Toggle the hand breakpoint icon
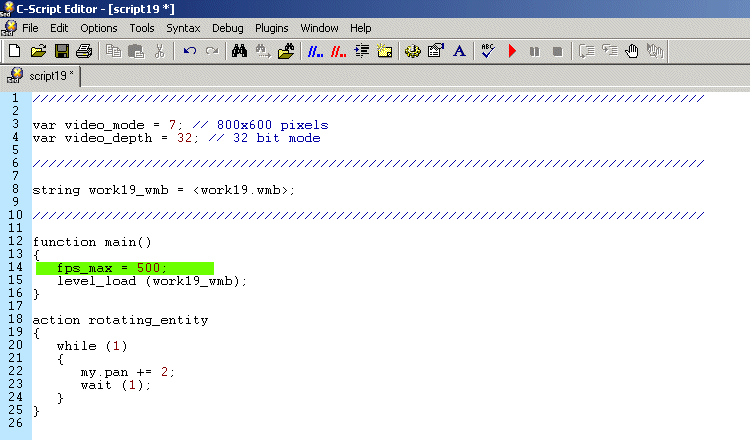 click(631, 50)
